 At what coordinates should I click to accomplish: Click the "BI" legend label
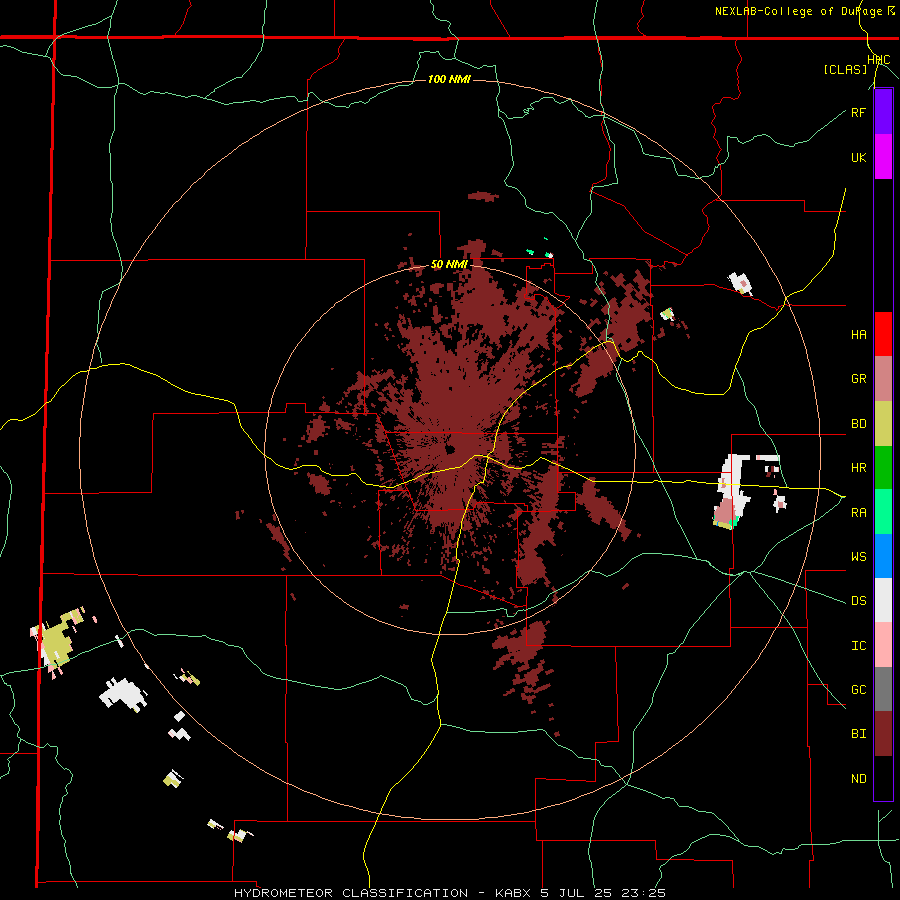pyautogui.click(x=858, y=734)
